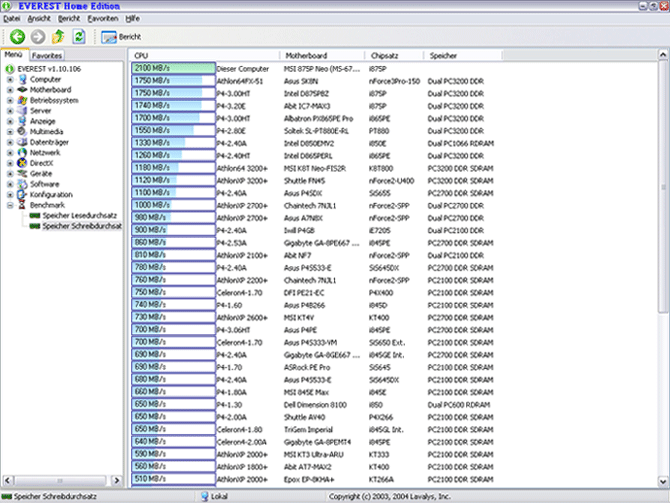This screenshot has width=670, height=503.
Task: Open Speicher Lesedurchsatz benchmark item
Action: tap(79, 215)
